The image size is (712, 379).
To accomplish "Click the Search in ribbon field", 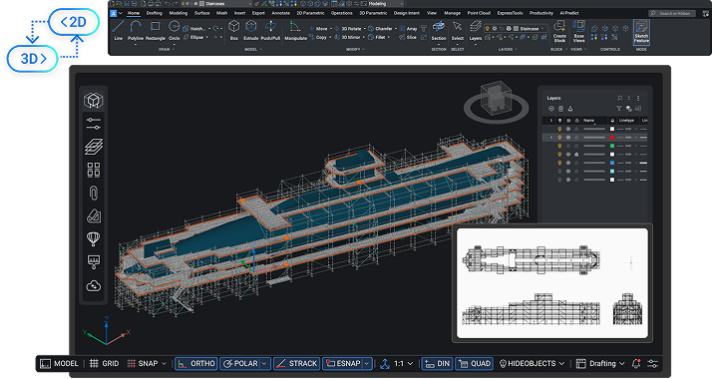I will click(672, 14).
